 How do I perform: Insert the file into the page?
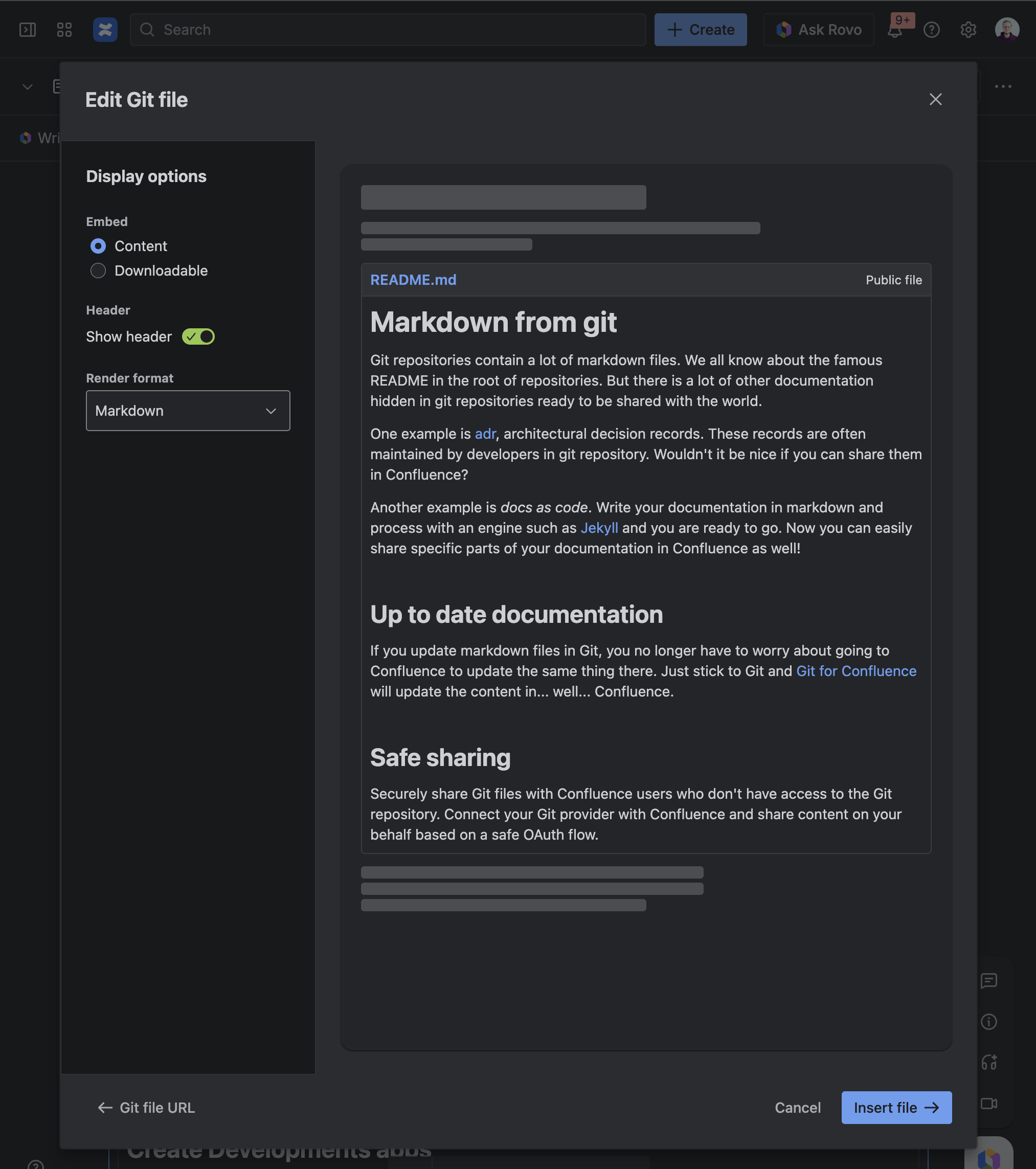tap(896, 1107)
